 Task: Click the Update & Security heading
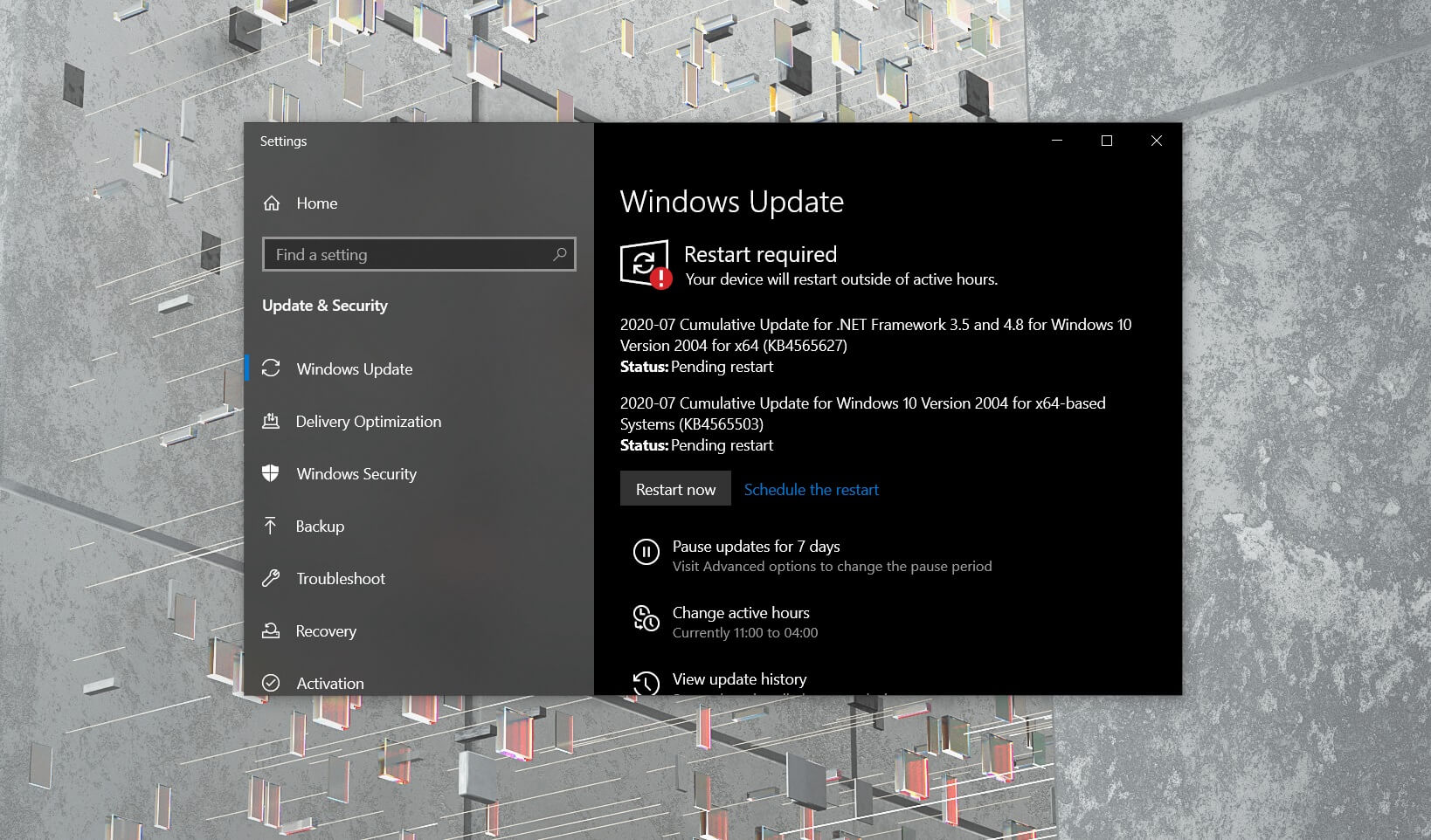tap(324, 306)
